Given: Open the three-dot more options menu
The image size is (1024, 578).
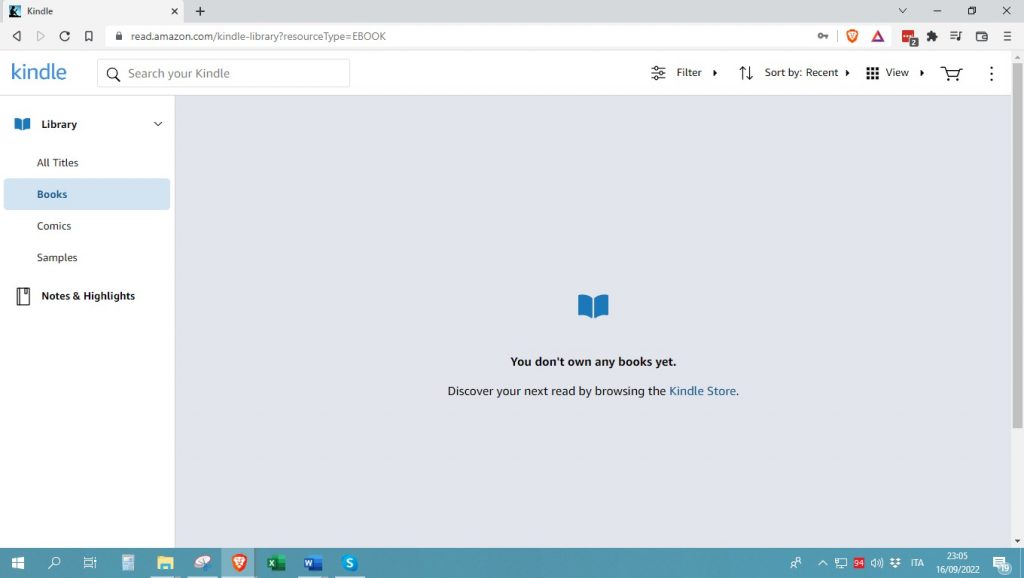Looking at the screenshot, I should tap(991, 73).
